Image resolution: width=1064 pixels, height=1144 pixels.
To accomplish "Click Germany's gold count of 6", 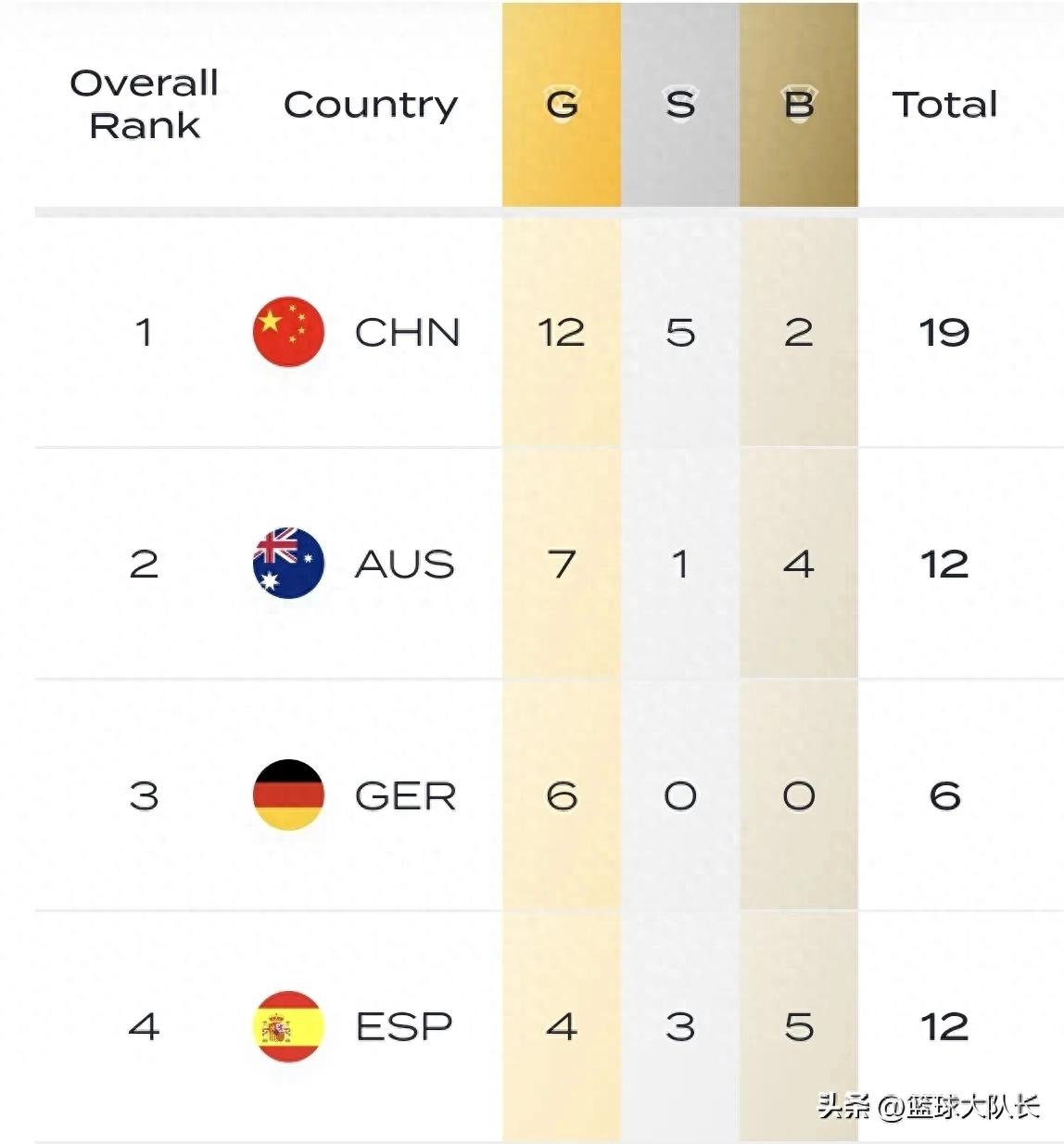I will coord(562,795).
